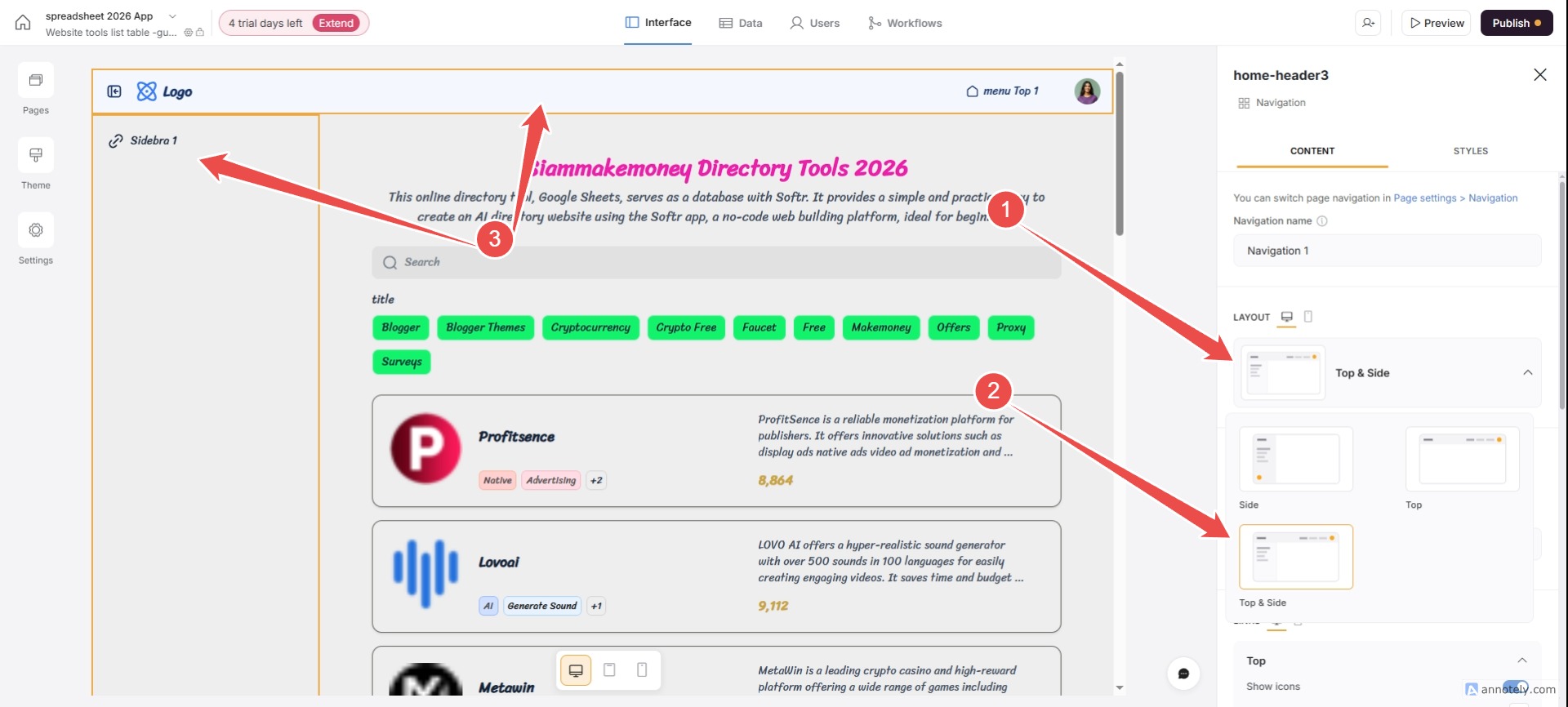Click the home icon in top bar
The height and width of the screenshot is (707, 1568).
point(23,23)
